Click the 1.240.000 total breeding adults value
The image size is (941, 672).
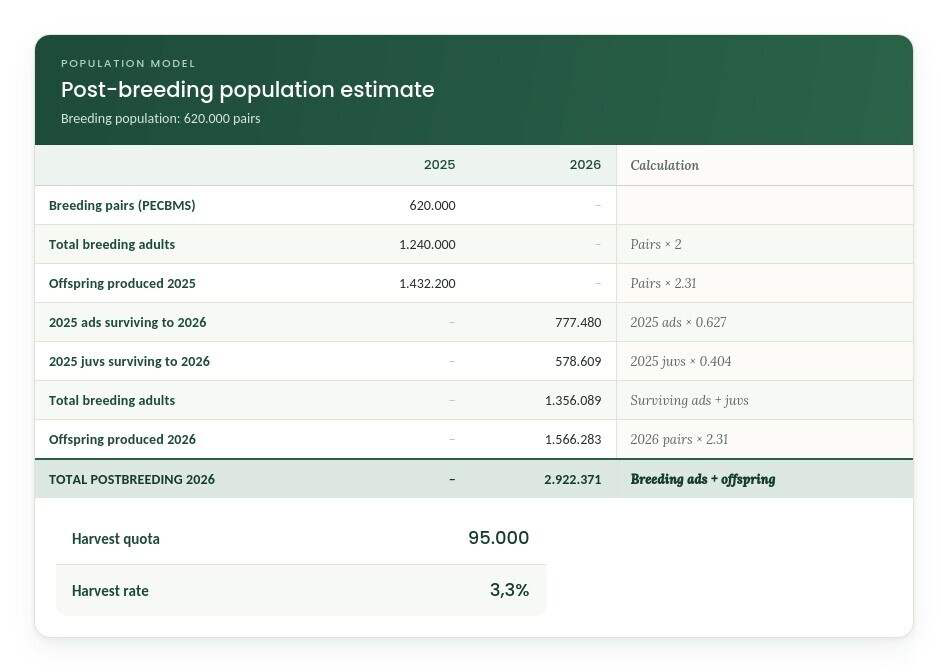point(427,244)
